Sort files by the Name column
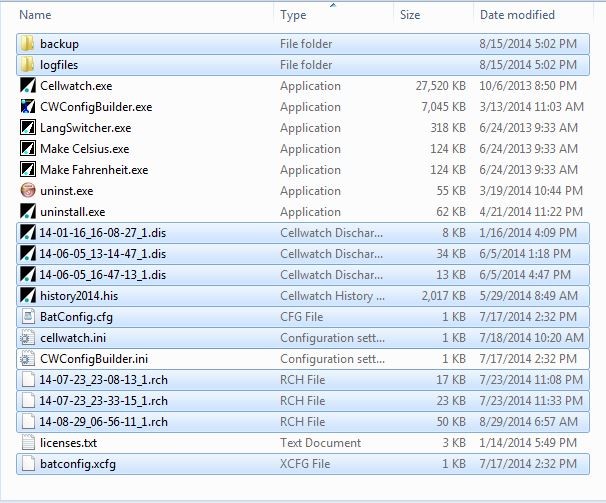The height and width of the screenshot is (503, 606). coord(36,15)
